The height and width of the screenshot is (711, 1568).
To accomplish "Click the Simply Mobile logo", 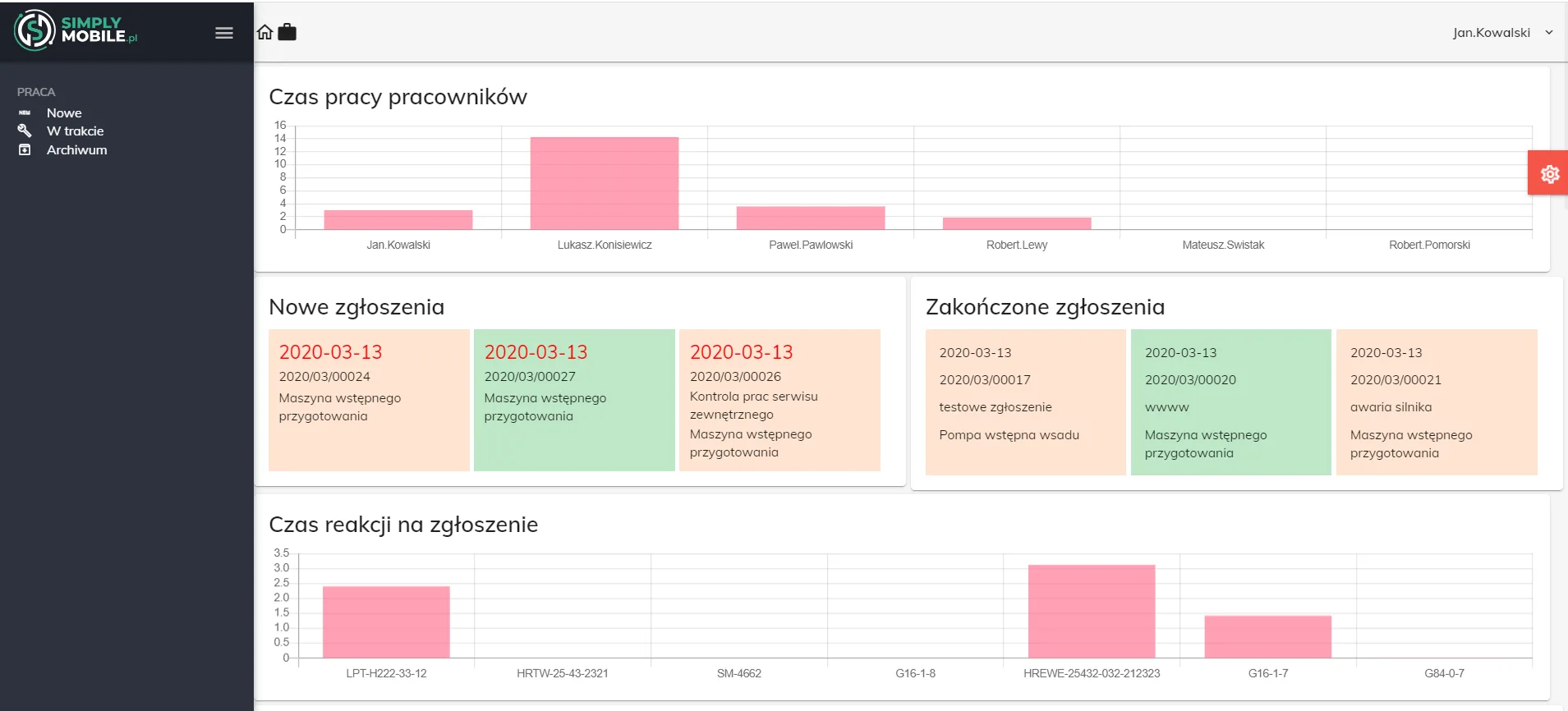I will click(x=76, y=30).
